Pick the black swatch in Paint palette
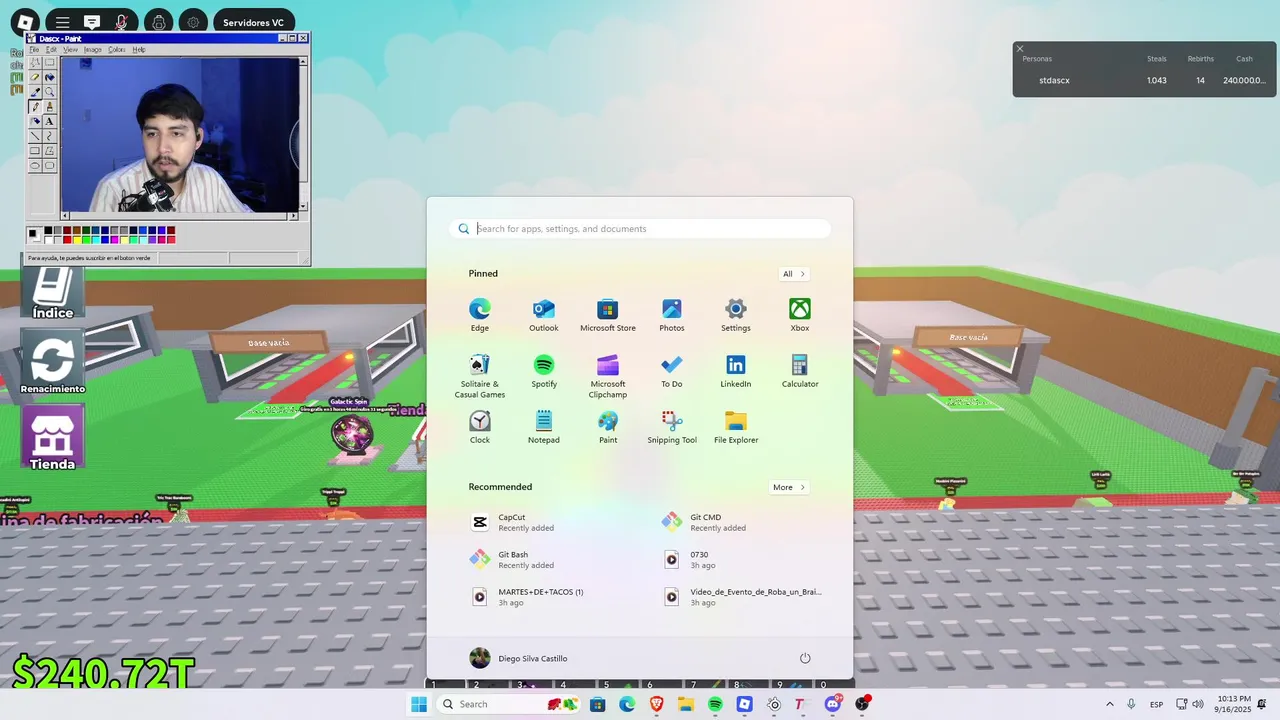Screen dimensions: 1280x720 click(48, 231)
